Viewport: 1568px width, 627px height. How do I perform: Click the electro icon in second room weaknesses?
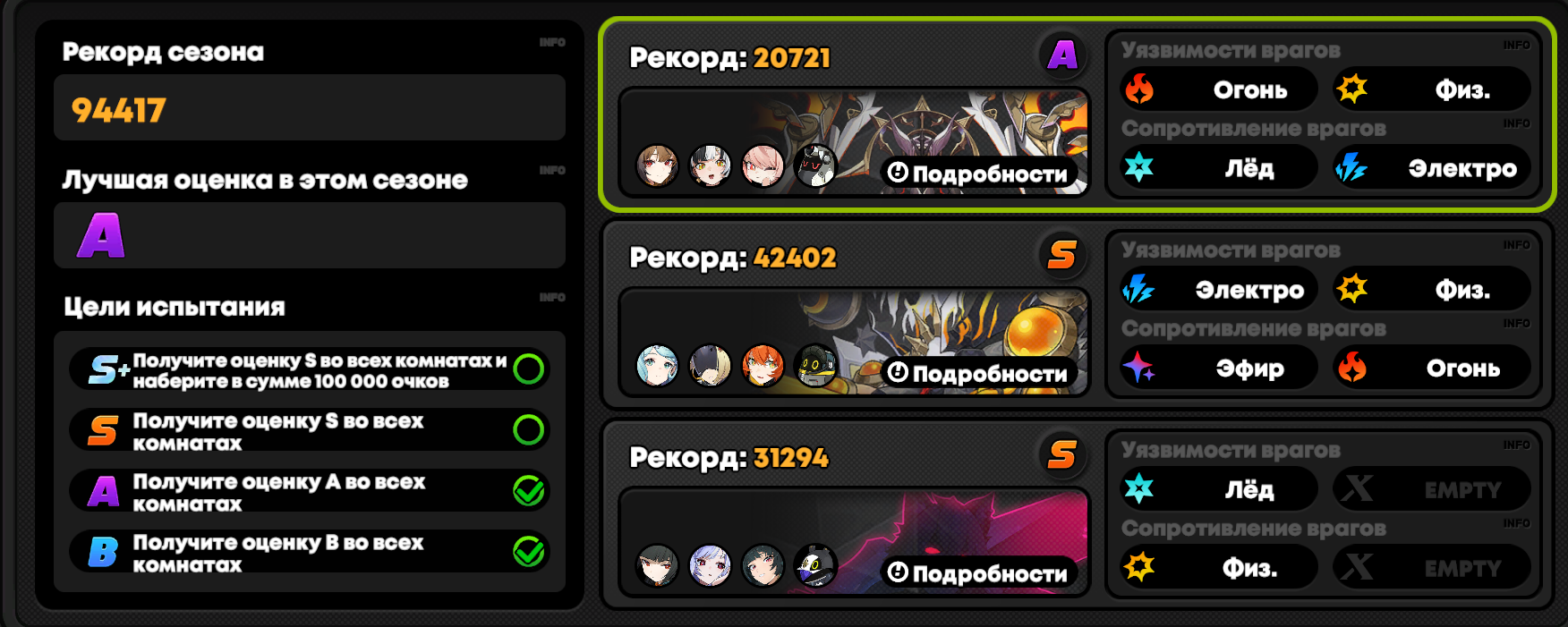(x=1139, y=289)
